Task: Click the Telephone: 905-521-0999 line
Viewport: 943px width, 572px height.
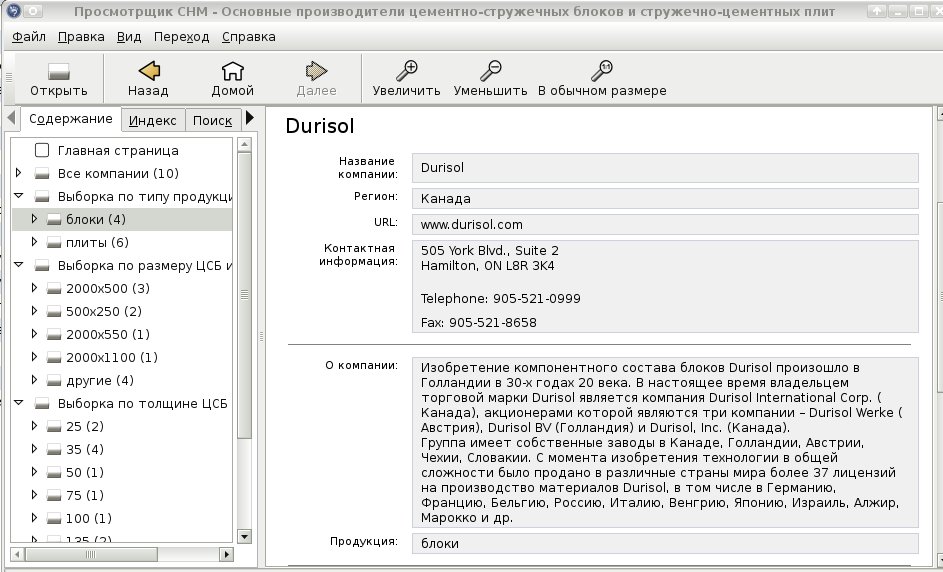Action: click(x=500, y=299)
